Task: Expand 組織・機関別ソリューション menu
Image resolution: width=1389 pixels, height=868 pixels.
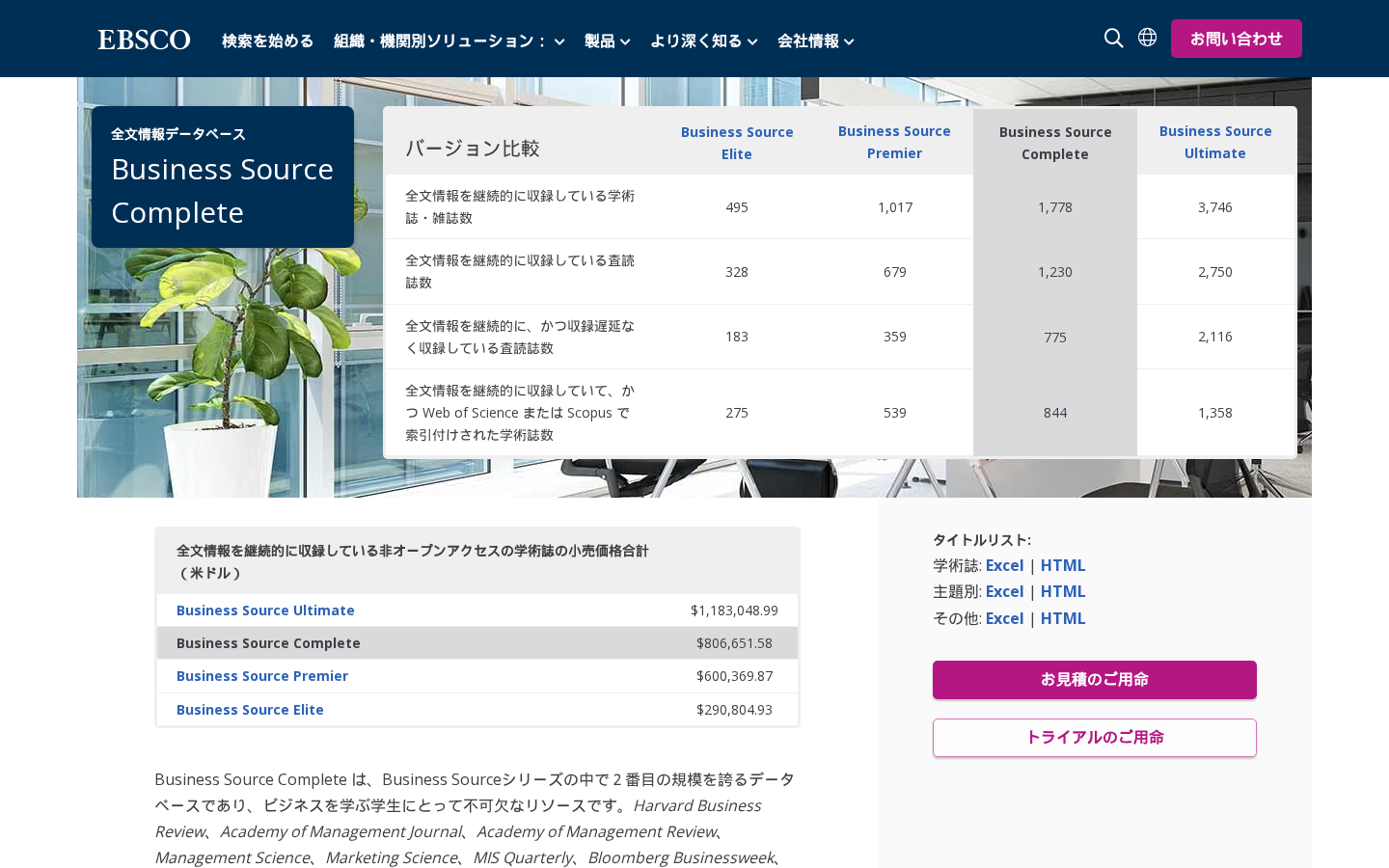Action: pyautogui.click(x=449, y=41)
